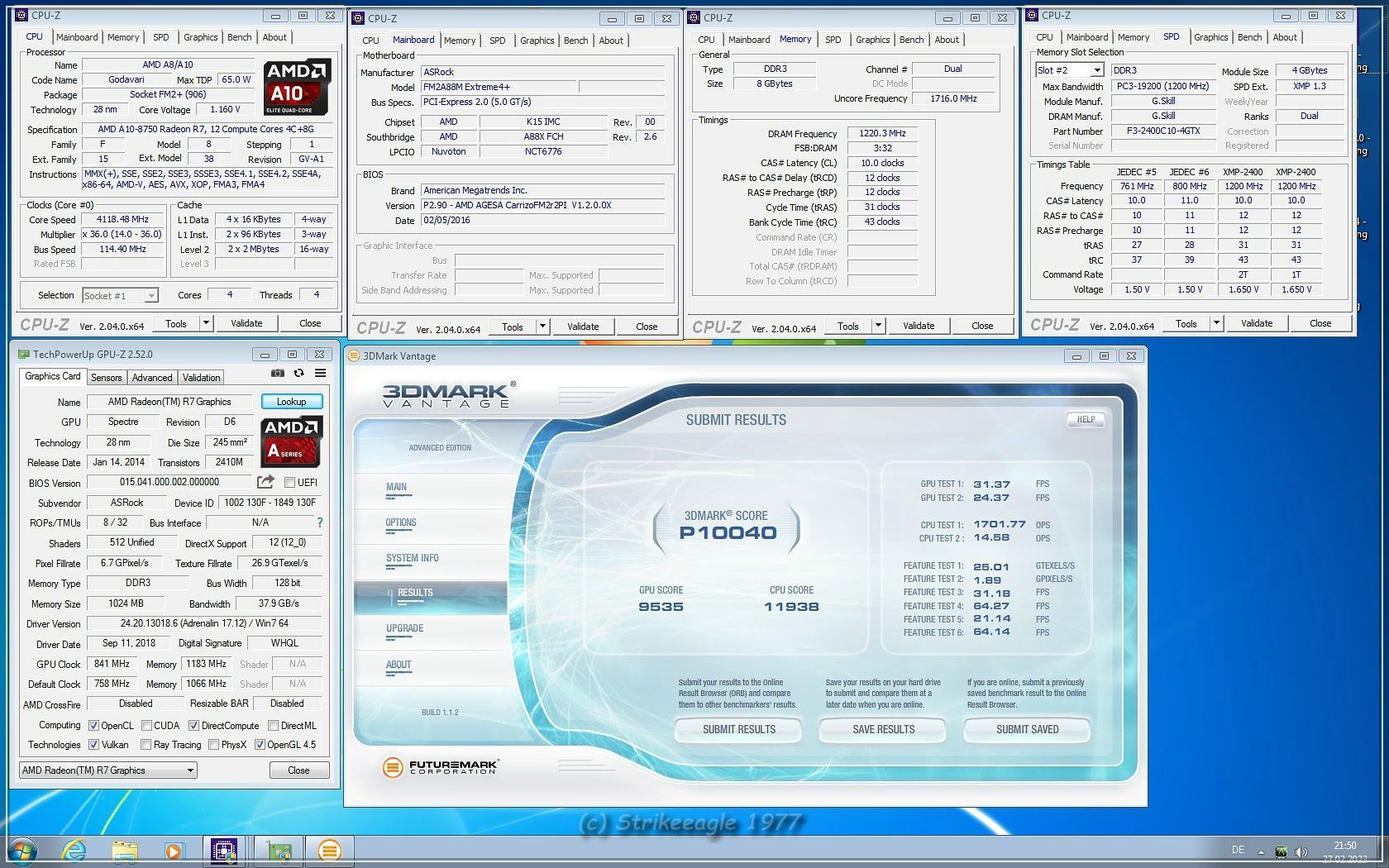This screenshot has width=1389, height=868.
Task: Toggle the DirectML checkbox
Action: click(x=273, y=726)
